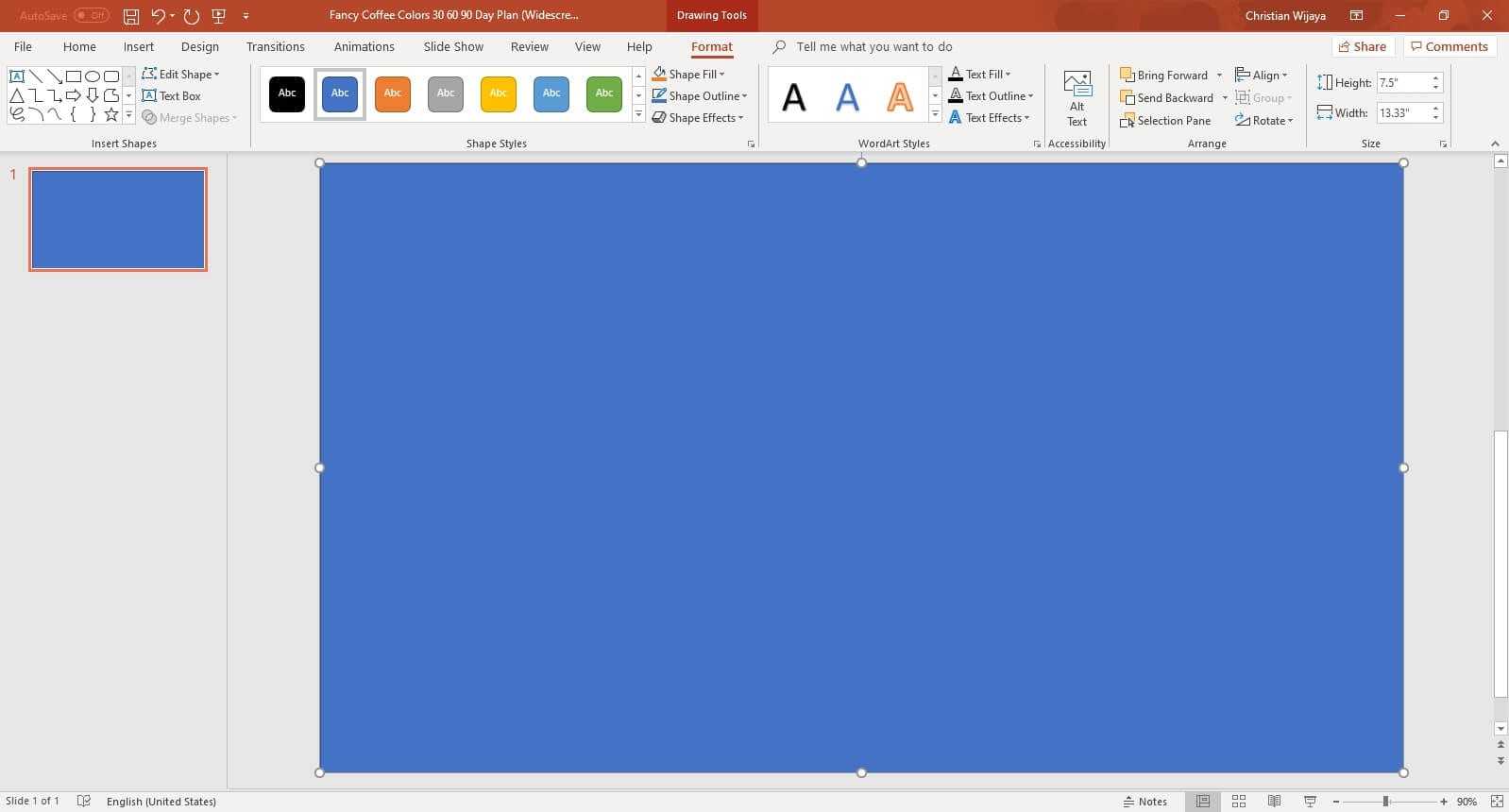Screen dimensions: 1509x812
Task: Click the zoom slider handle
Action: pyautogui.click(x=1385, y=801)
